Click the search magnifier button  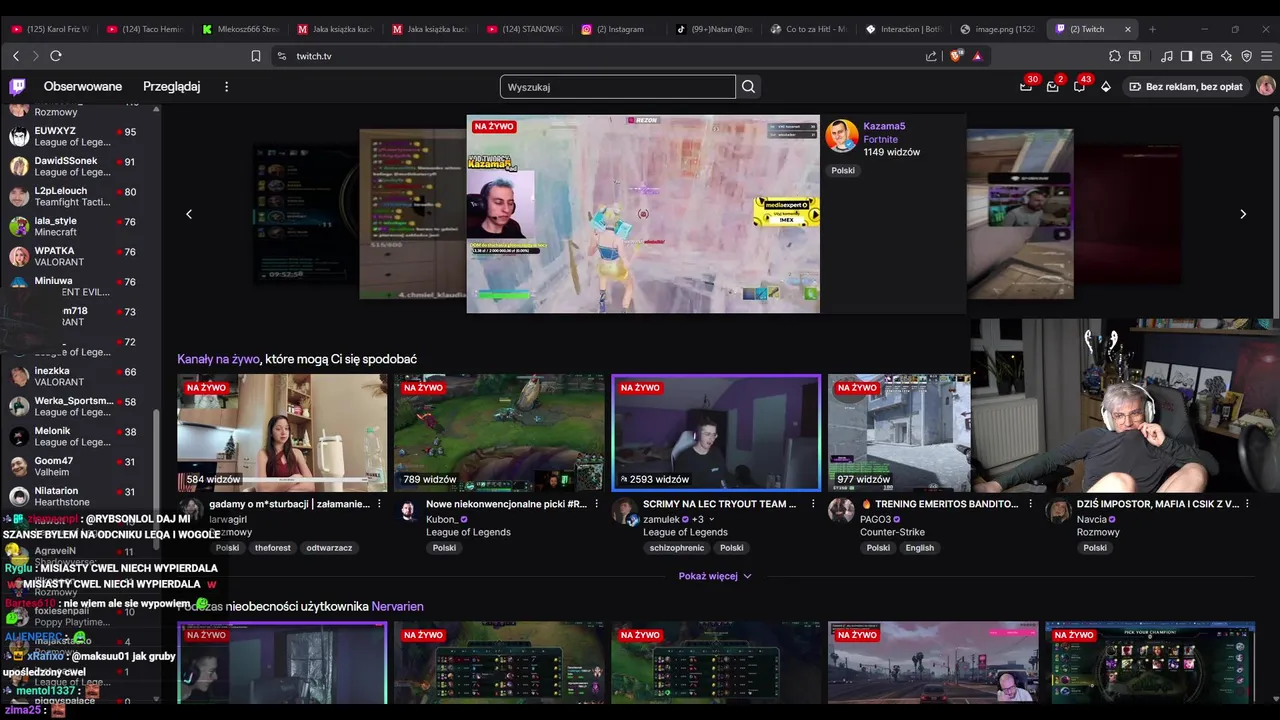748,87
